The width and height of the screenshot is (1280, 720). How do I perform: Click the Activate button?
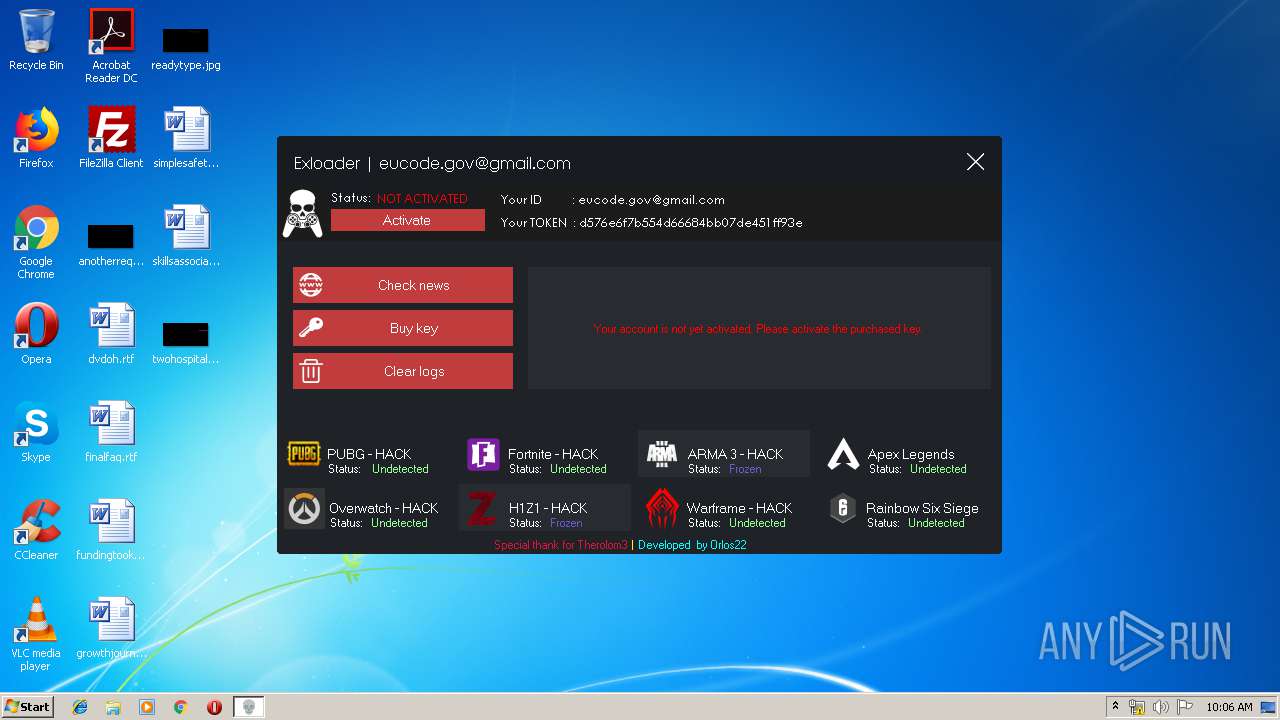tap(407, 220)
